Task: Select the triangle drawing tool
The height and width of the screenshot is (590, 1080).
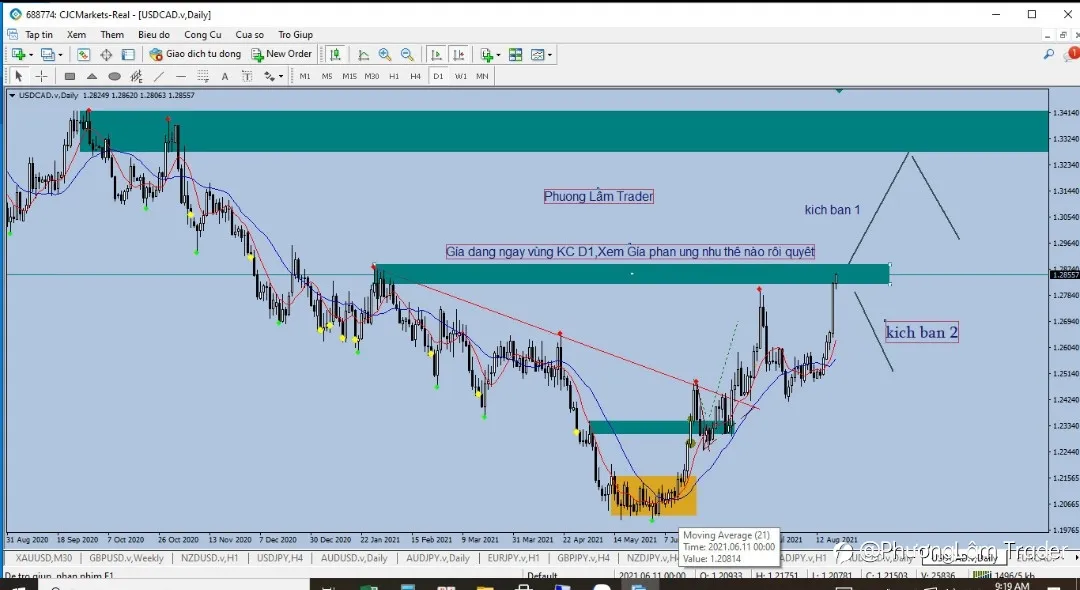Action: pos(92,76)
